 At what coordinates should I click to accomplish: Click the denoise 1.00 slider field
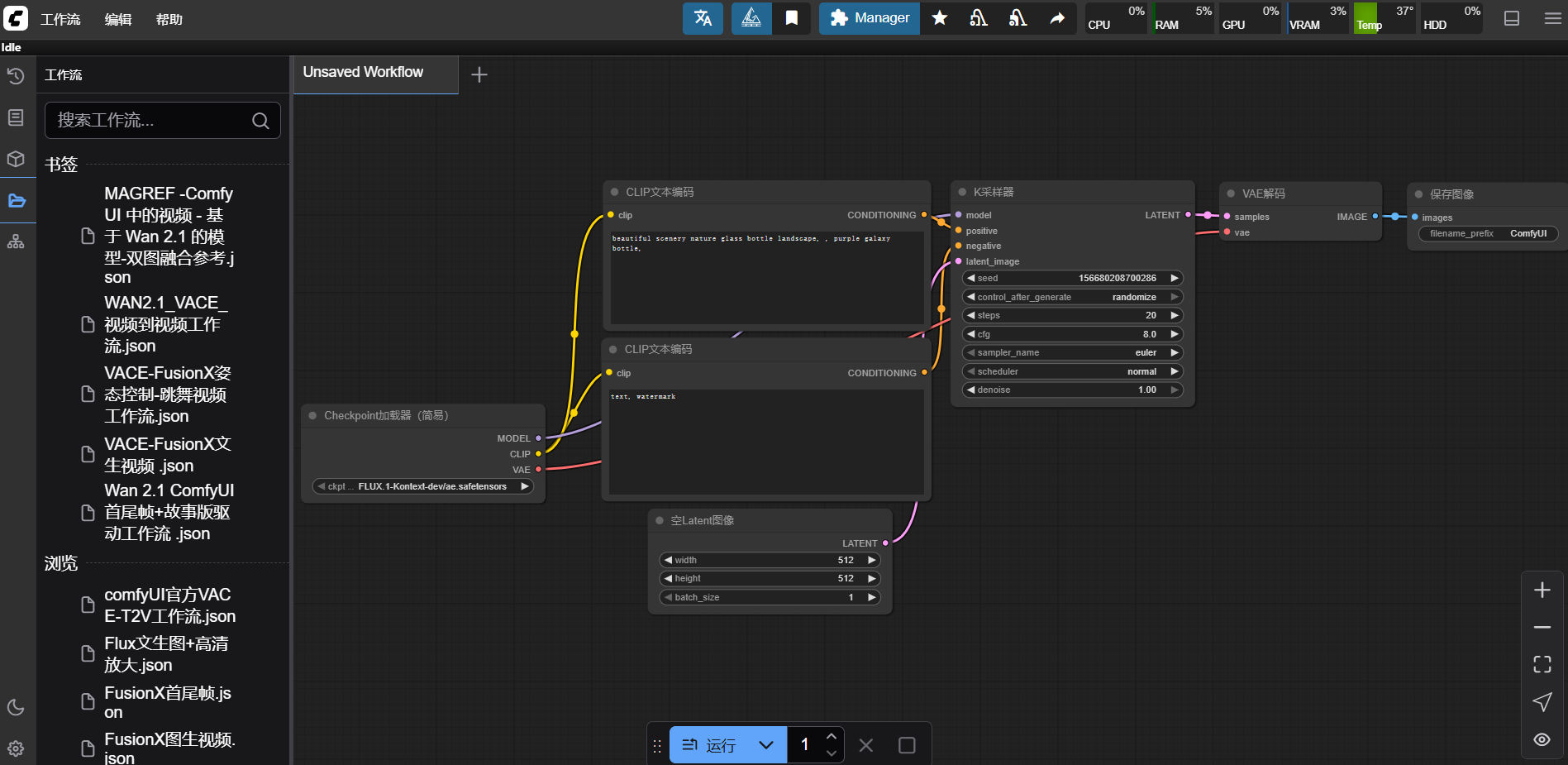point(1073,390)
